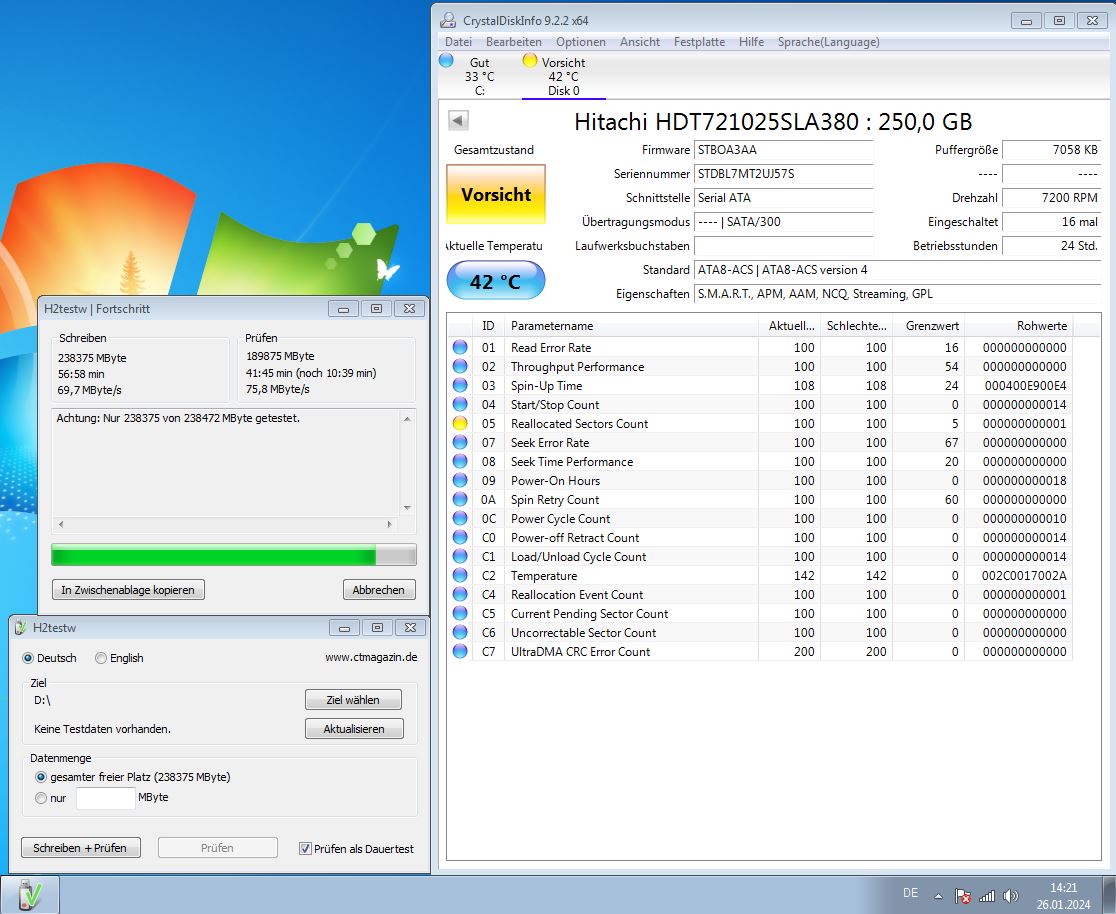Click the Abbrechen button

pos(379,589)
